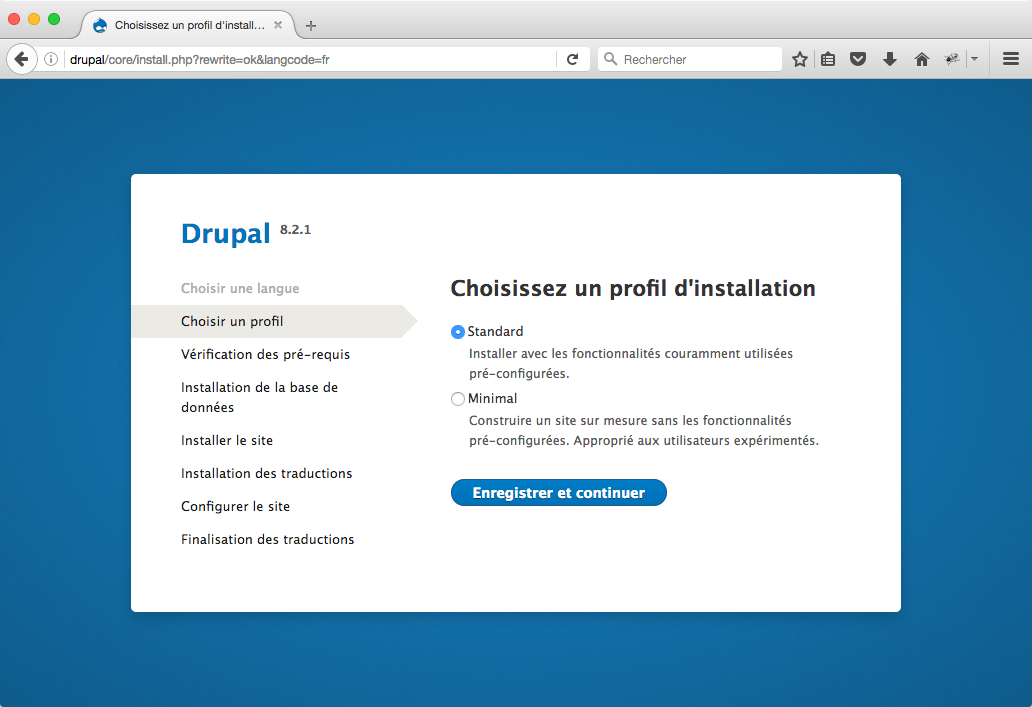Reload the page with the refresh icon
The height and width of the screenshot is (707, 1032).
573,59
